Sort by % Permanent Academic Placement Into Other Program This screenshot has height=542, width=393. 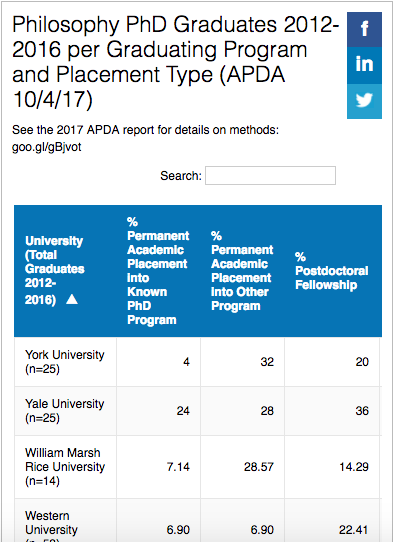(x=242, y=271)
